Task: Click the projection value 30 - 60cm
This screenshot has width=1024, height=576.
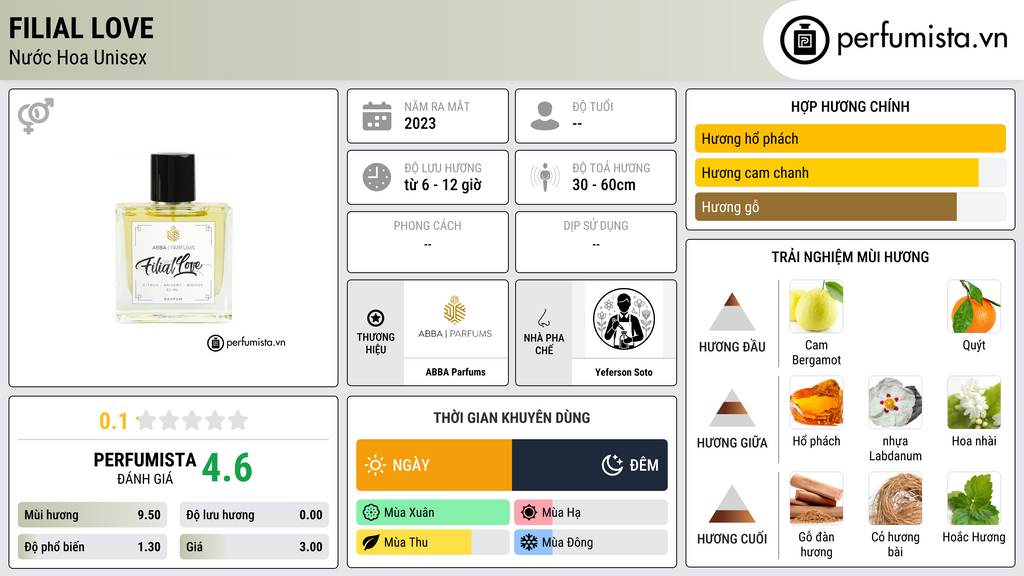Action: click(604, 185)
